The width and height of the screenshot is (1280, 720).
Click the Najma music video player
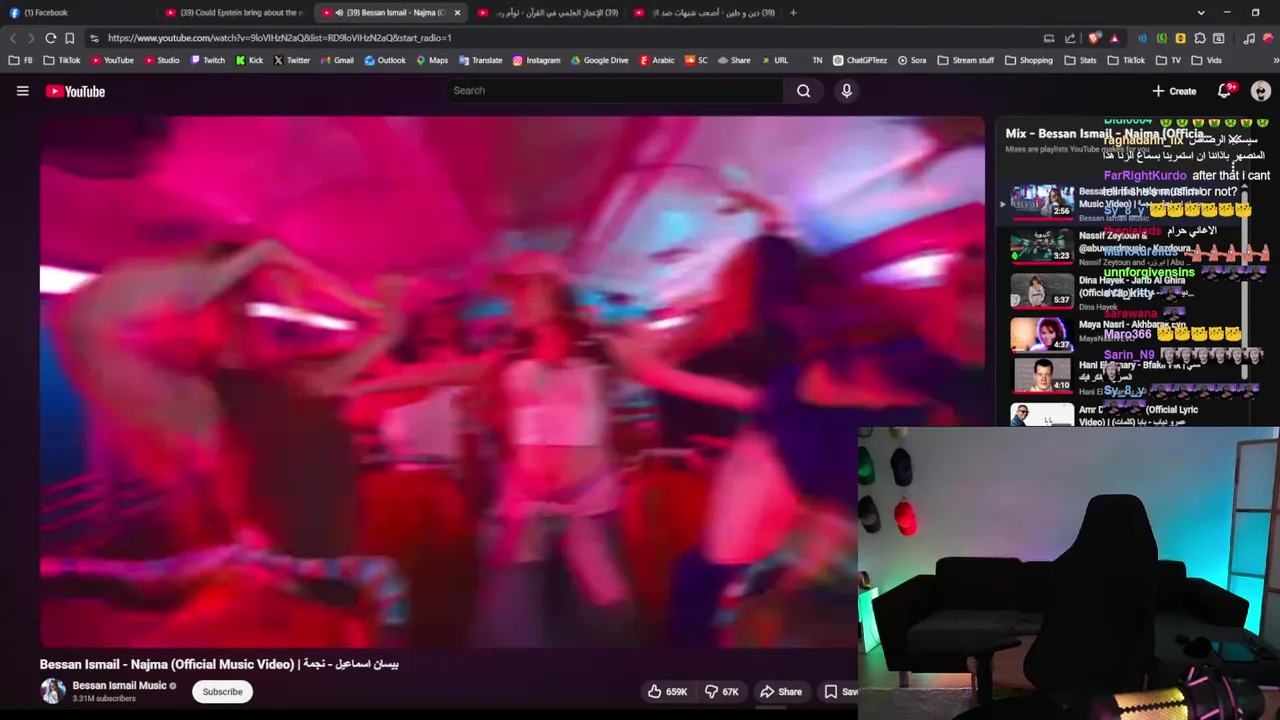coord(512,382)
